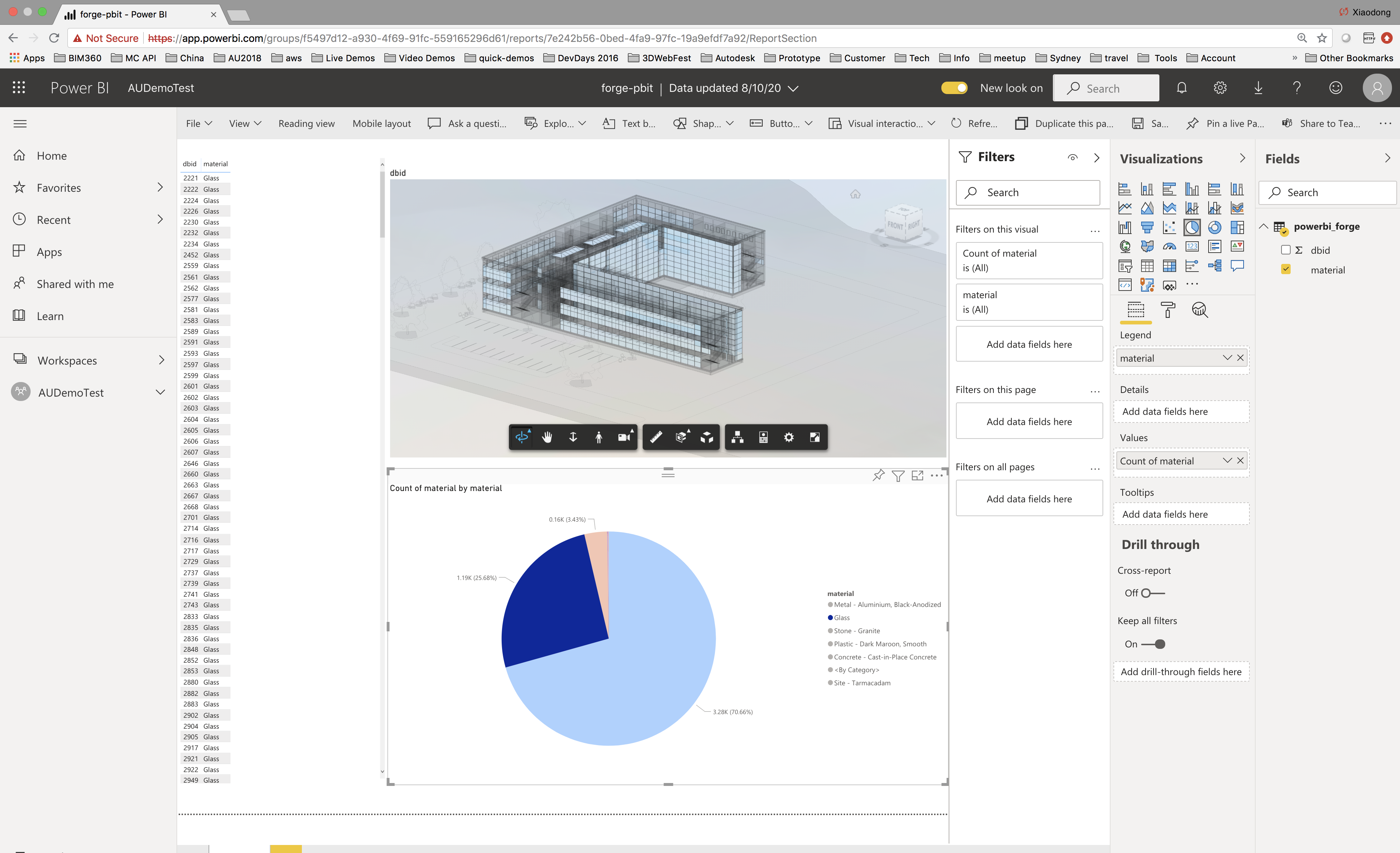Show the viewer Properties panel
The width and height of the screenshot is (1400, 853).
click(763, 437)
